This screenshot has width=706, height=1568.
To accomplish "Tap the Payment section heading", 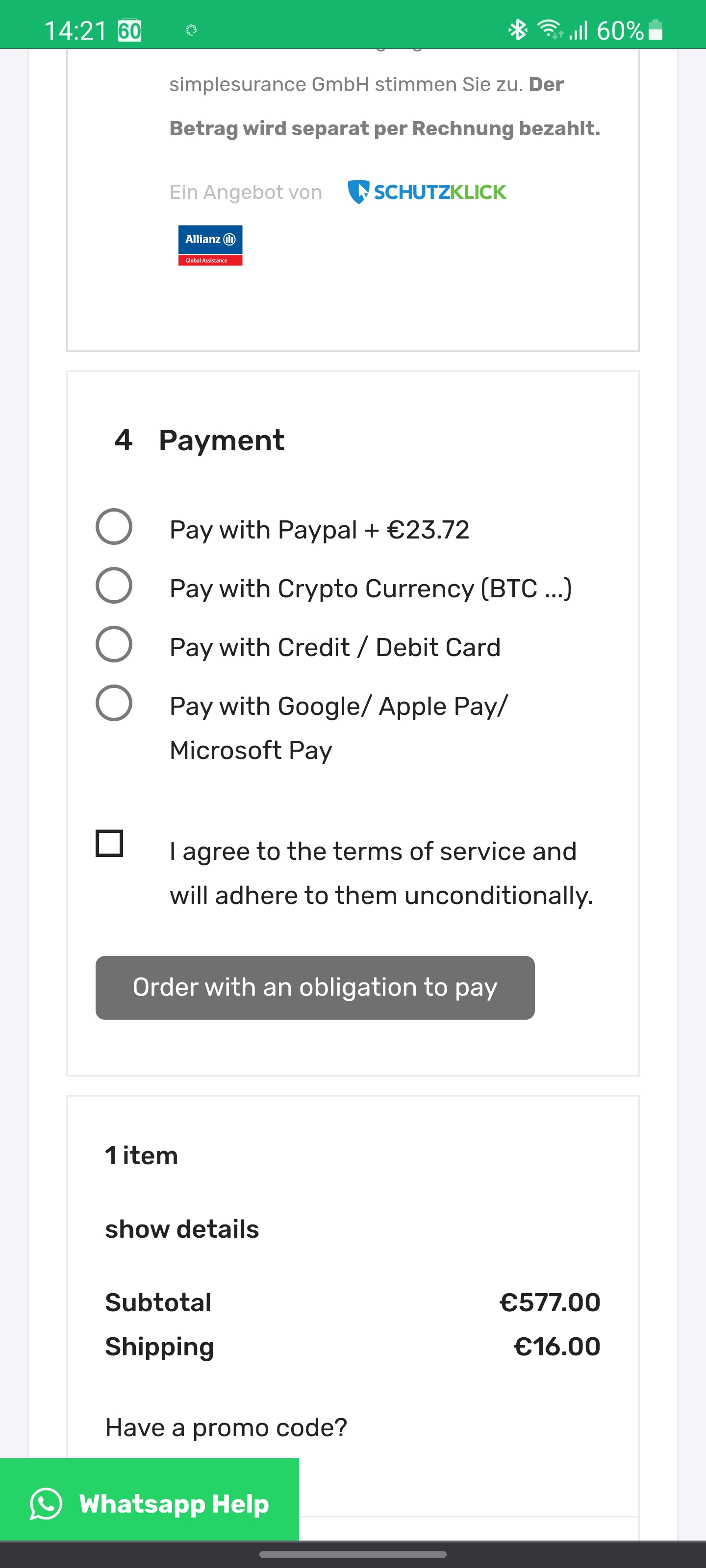I will (221, 440).
